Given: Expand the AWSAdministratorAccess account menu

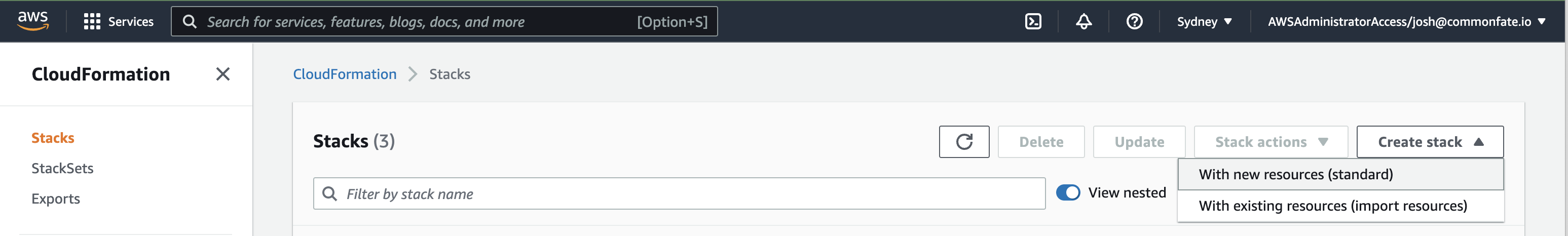Looking at the screenshot, I should (x=1406, y=22).
